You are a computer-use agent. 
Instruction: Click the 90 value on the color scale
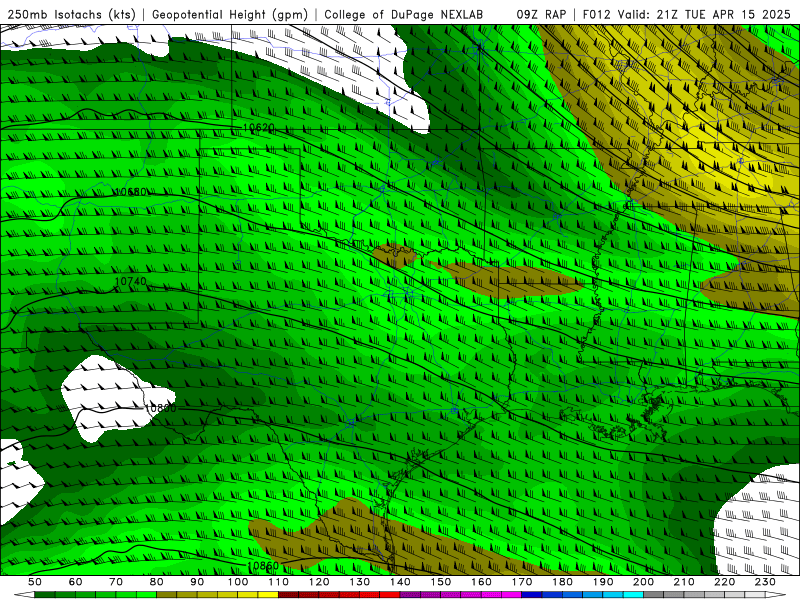[197, 582]
